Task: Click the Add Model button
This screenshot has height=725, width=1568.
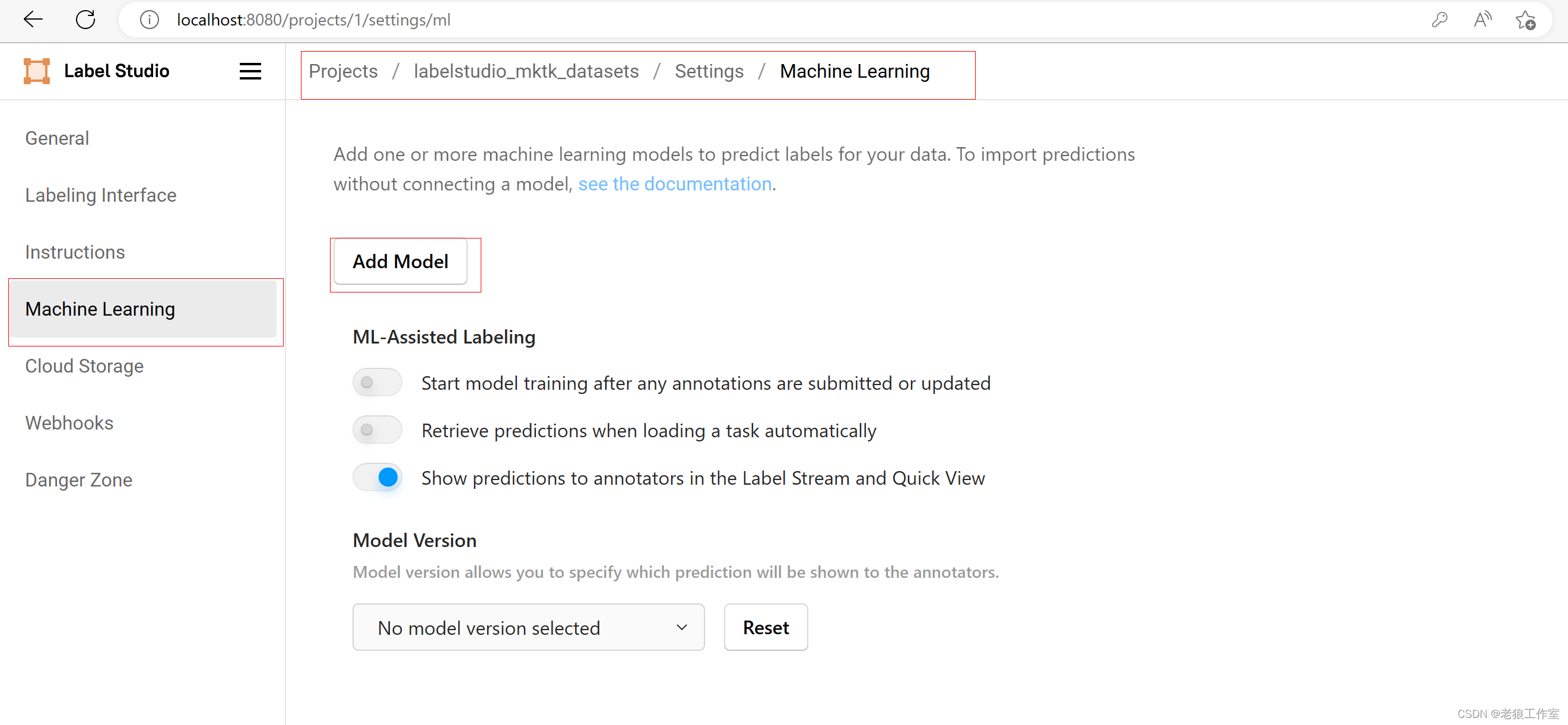Action: click(x=400, y=261)
